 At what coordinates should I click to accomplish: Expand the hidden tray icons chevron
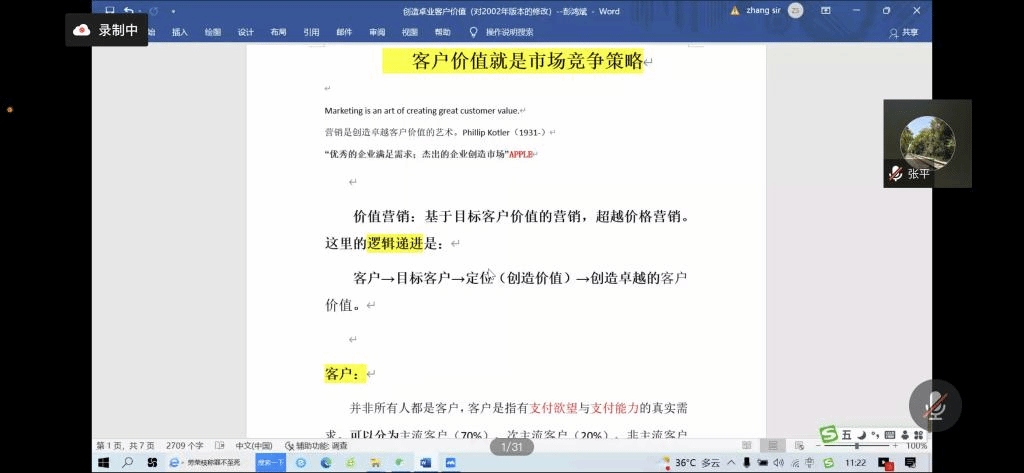coord(731,463)
